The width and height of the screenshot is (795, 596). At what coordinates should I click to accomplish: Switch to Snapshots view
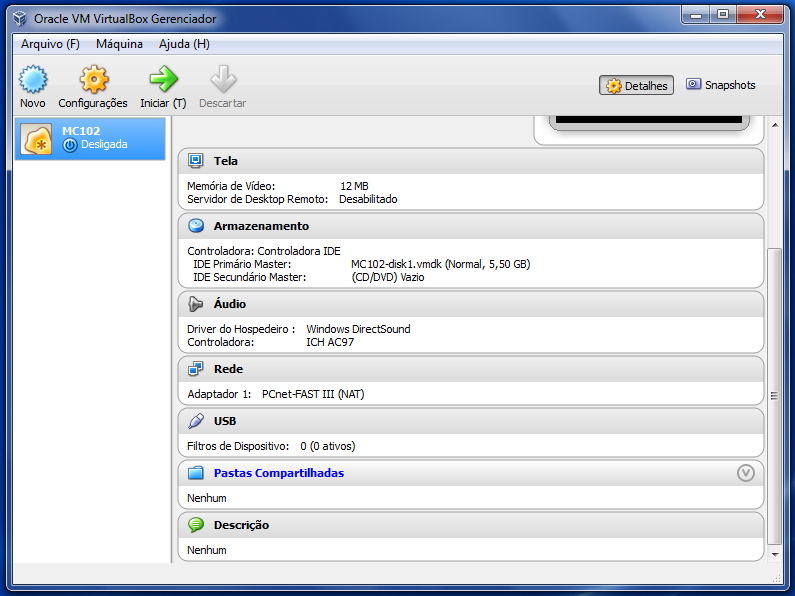click(720, 85)
